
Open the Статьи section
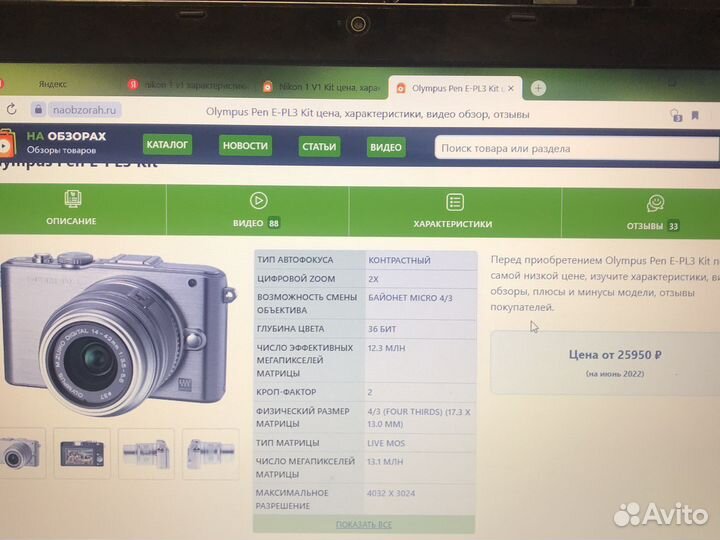click(319, 147)
